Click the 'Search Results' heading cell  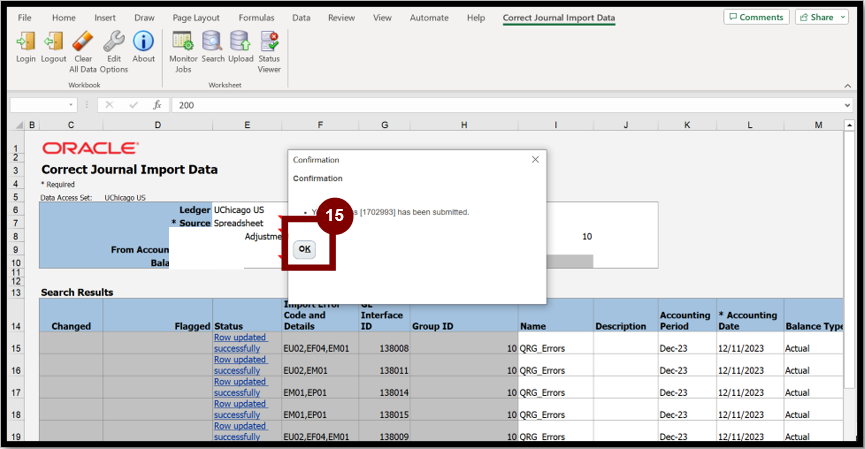(x=77, y=292)
